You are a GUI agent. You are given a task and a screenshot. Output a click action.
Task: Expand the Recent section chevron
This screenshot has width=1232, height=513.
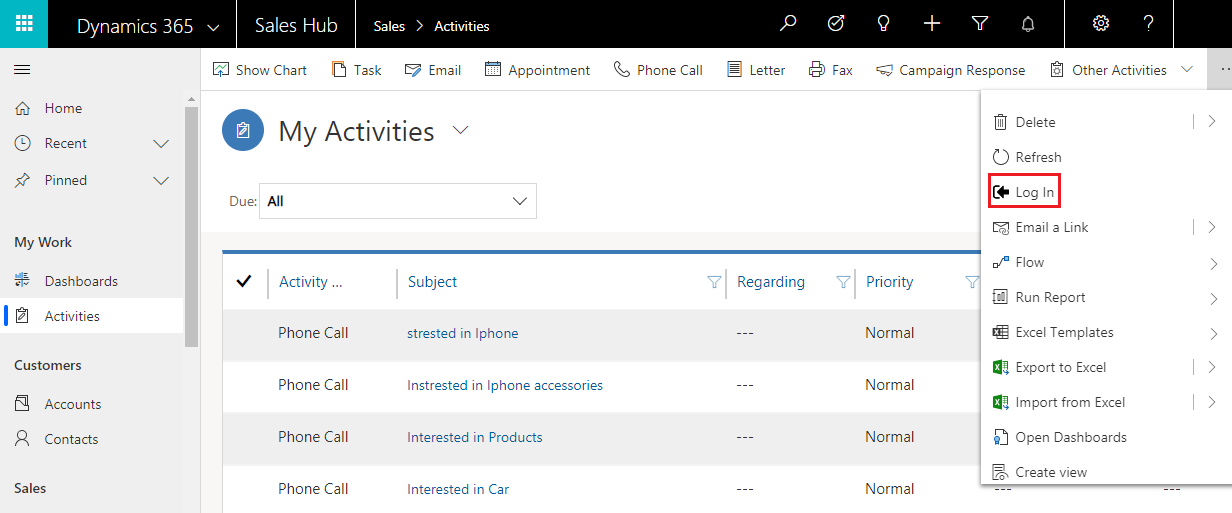coord(161,144)
